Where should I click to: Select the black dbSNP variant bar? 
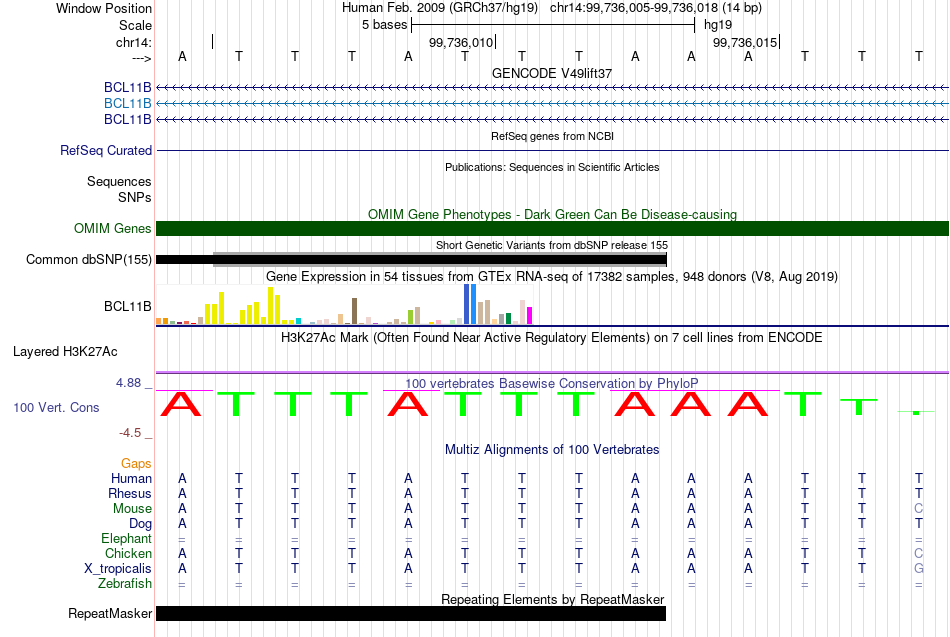click(x=411, y=260)
